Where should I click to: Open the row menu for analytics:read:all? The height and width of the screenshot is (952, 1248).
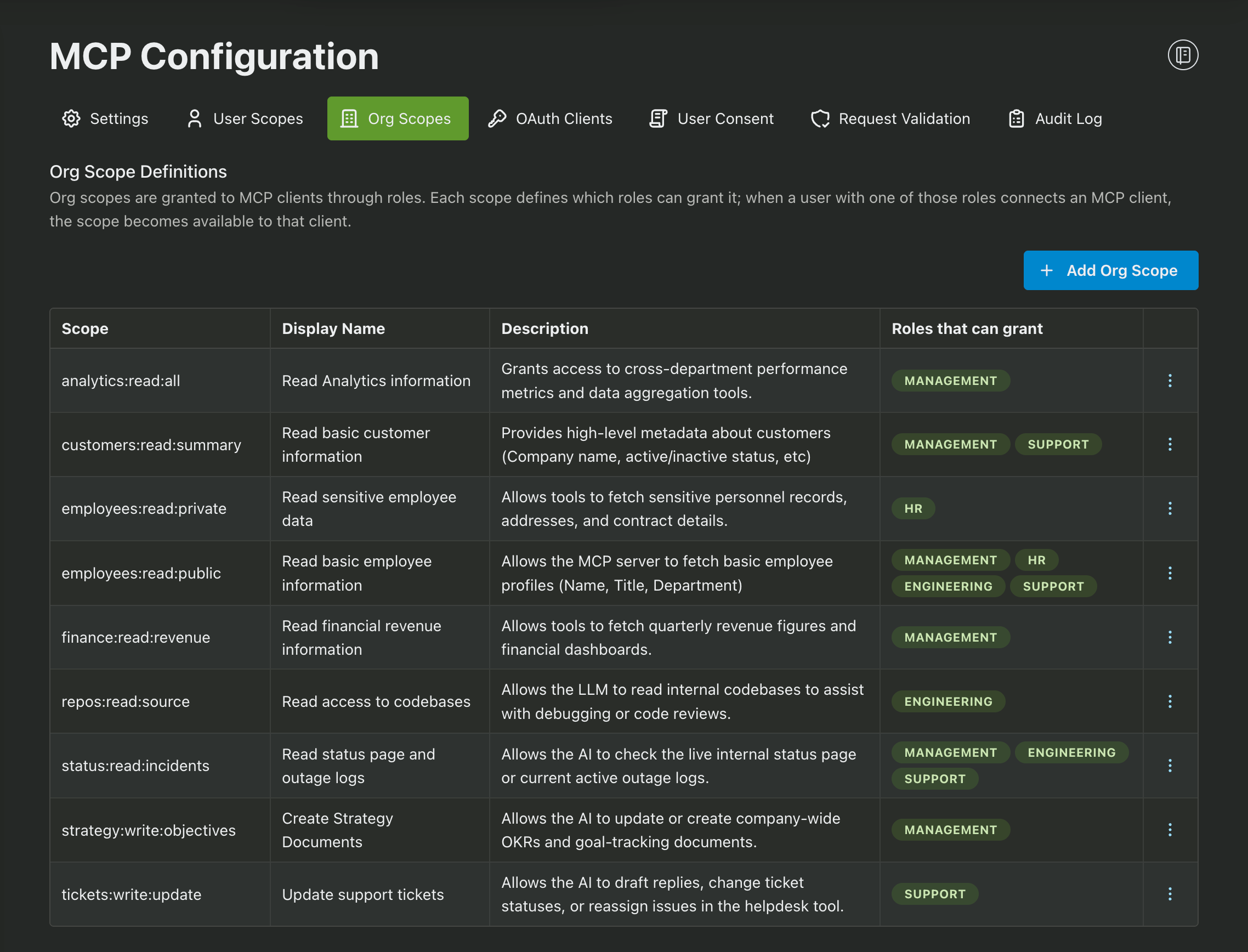coord(1170,380)
